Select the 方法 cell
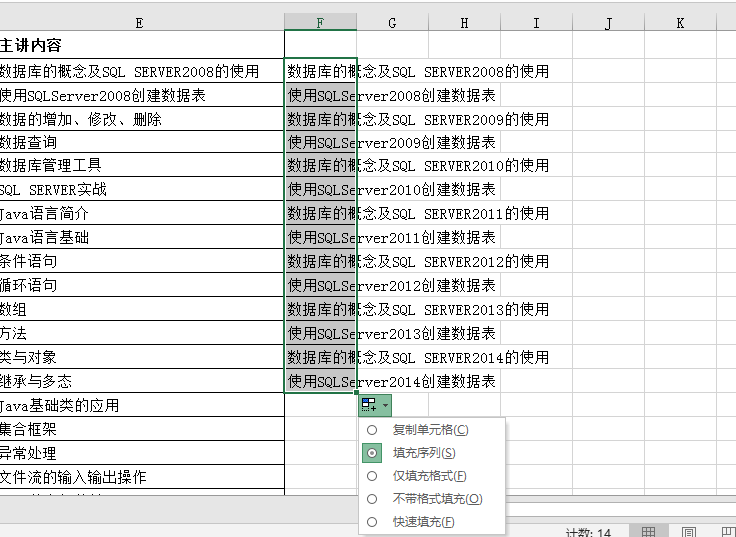 pos(142,333)
